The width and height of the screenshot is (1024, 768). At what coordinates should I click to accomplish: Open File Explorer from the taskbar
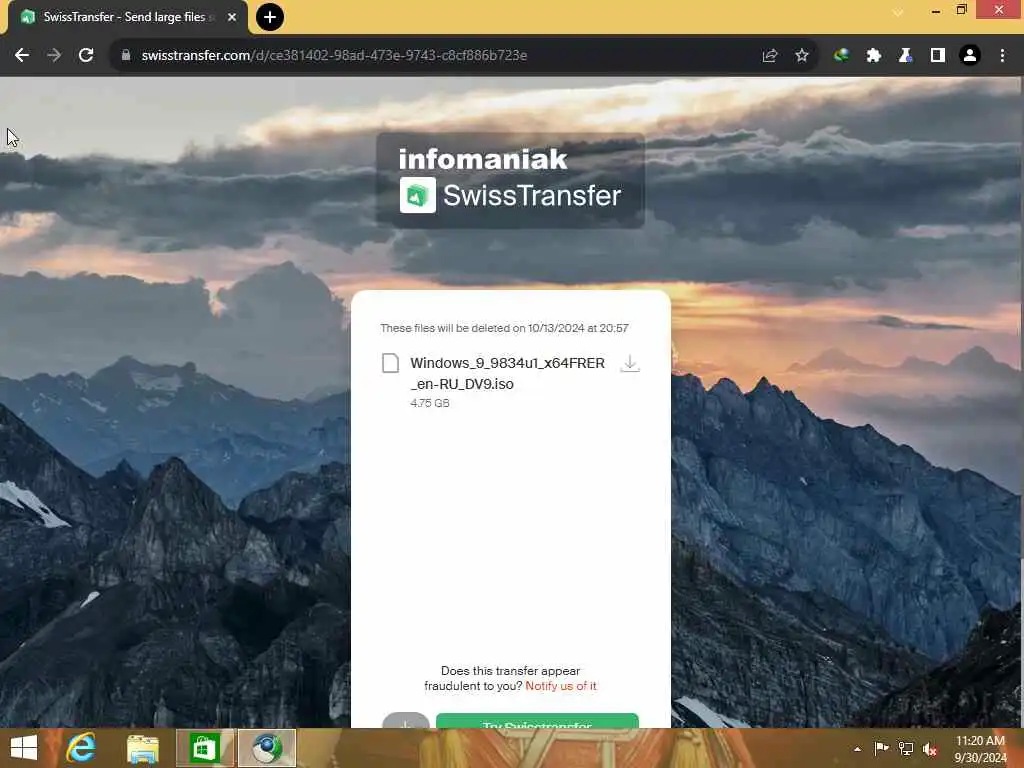tap(142, 748)
